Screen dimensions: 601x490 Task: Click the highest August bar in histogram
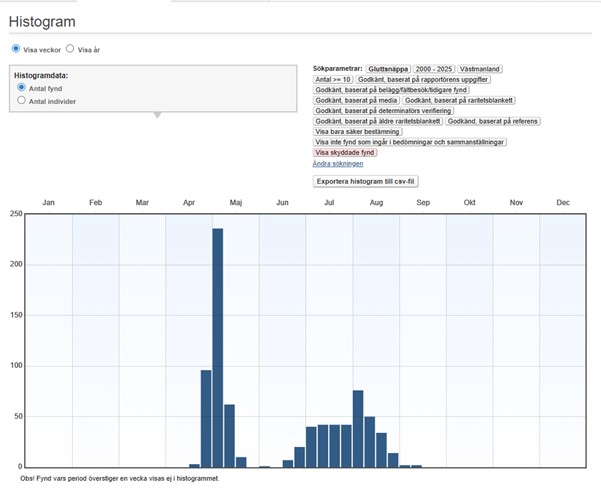(x=358, y=428)
